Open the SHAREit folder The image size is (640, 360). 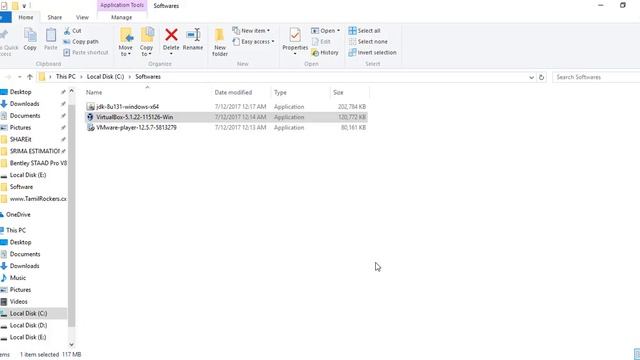[x=20, y=140]
